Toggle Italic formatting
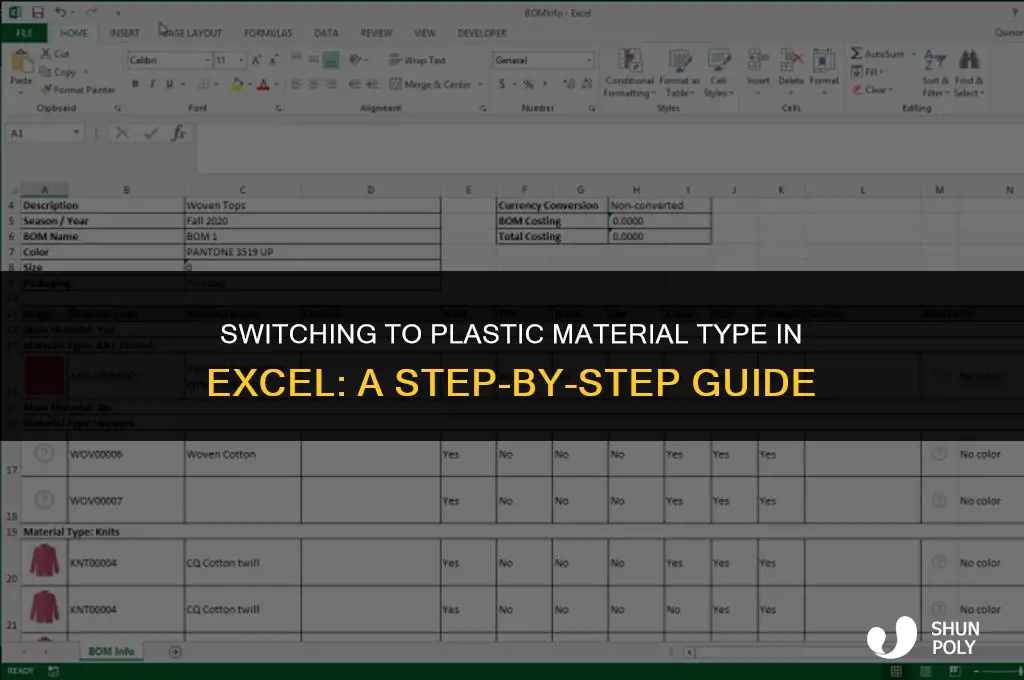Viewport: 1024px width, 680px height. 152,84
